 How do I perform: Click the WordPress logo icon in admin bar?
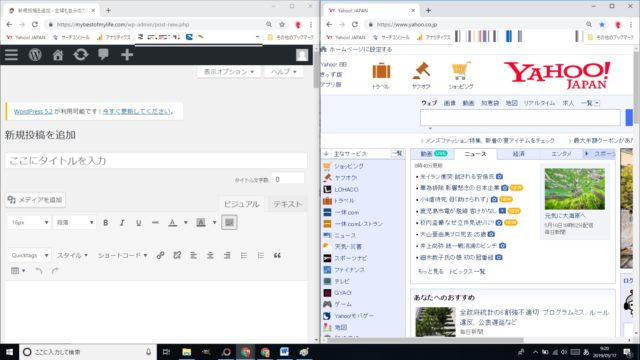(x=35, y=55)
